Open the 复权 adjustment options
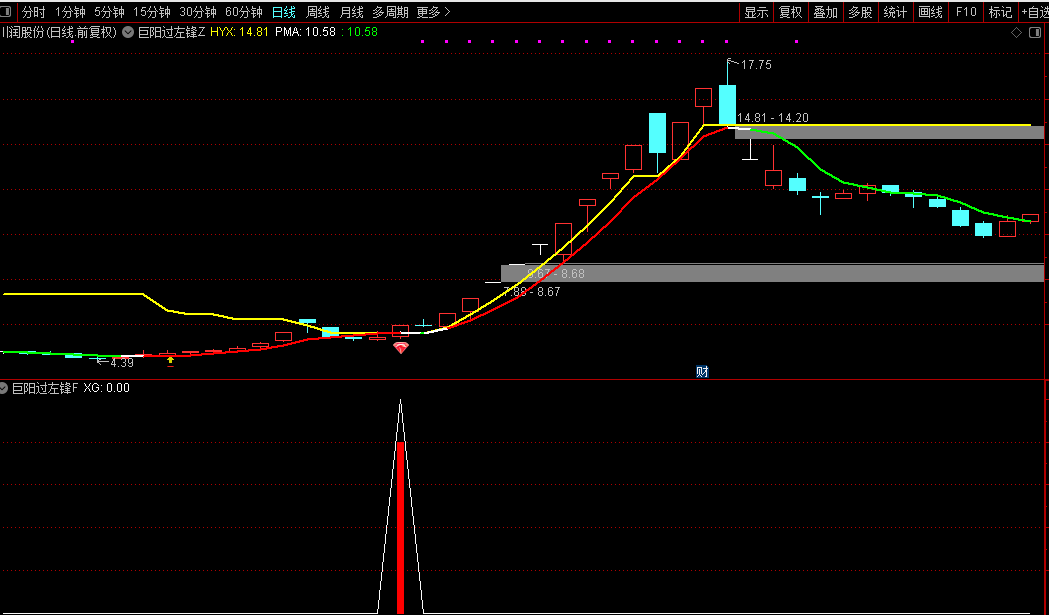The image size is (1049, 615). [791, 12]
